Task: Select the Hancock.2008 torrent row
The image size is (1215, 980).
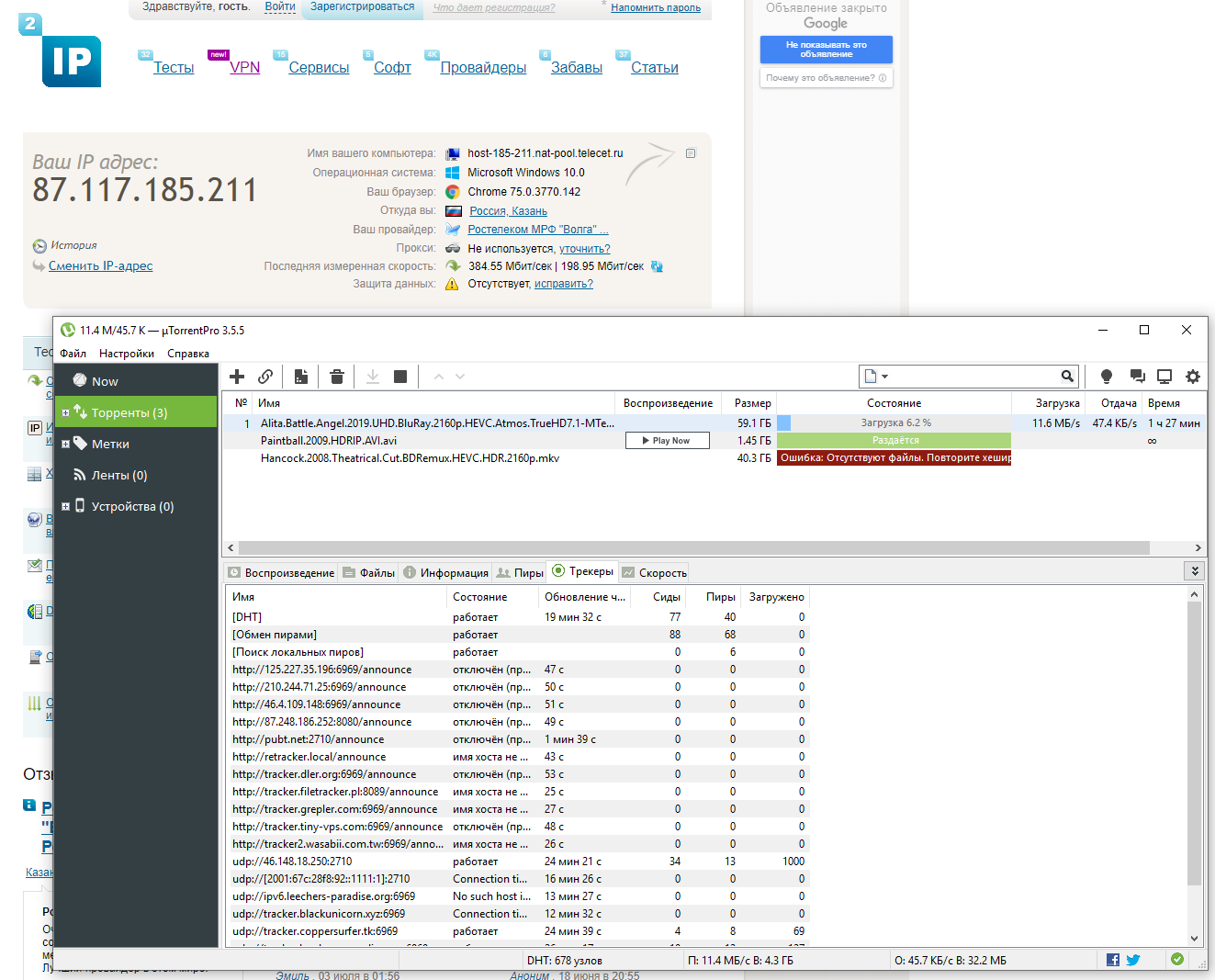Action: [713, 458]
